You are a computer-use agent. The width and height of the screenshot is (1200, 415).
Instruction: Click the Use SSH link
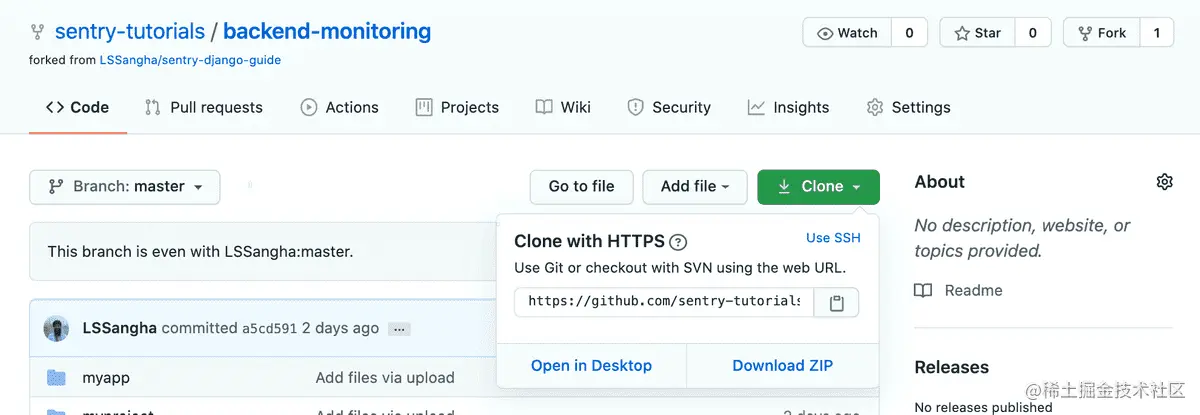point(833,238)
